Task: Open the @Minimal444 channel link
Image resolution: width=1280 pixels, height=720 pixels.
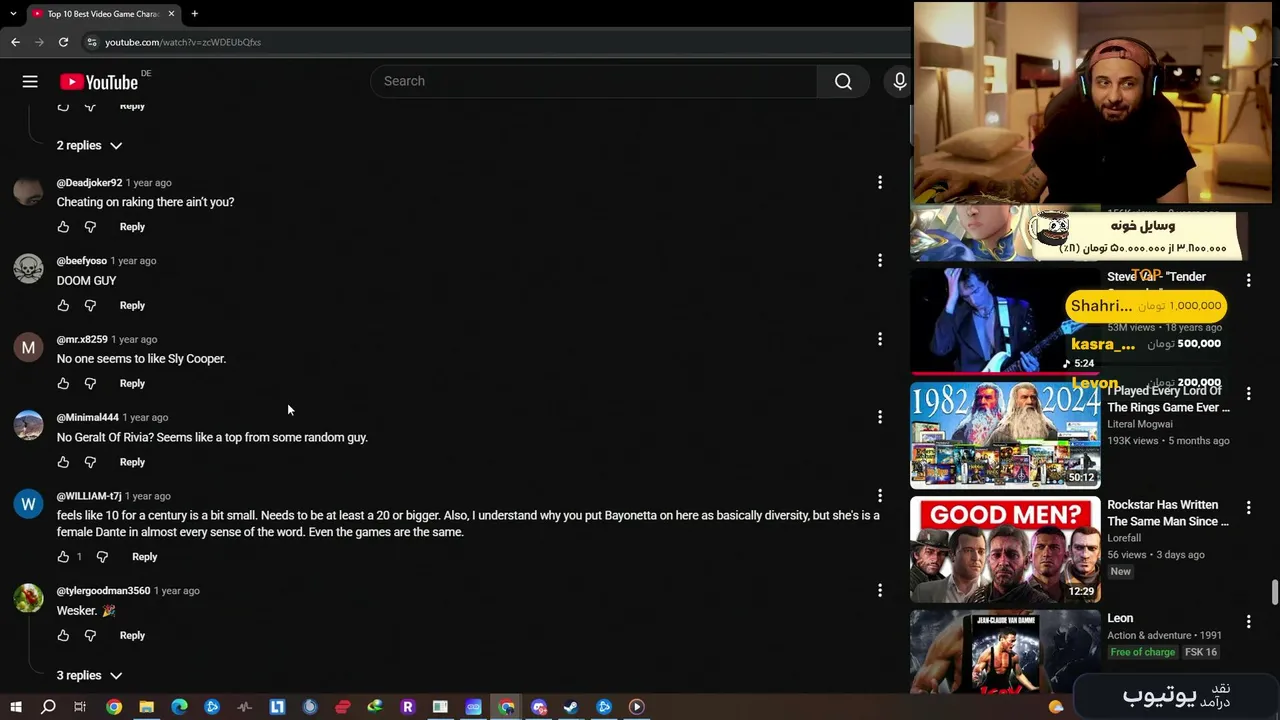Action: pyautogui.click(x=87, y=418)
